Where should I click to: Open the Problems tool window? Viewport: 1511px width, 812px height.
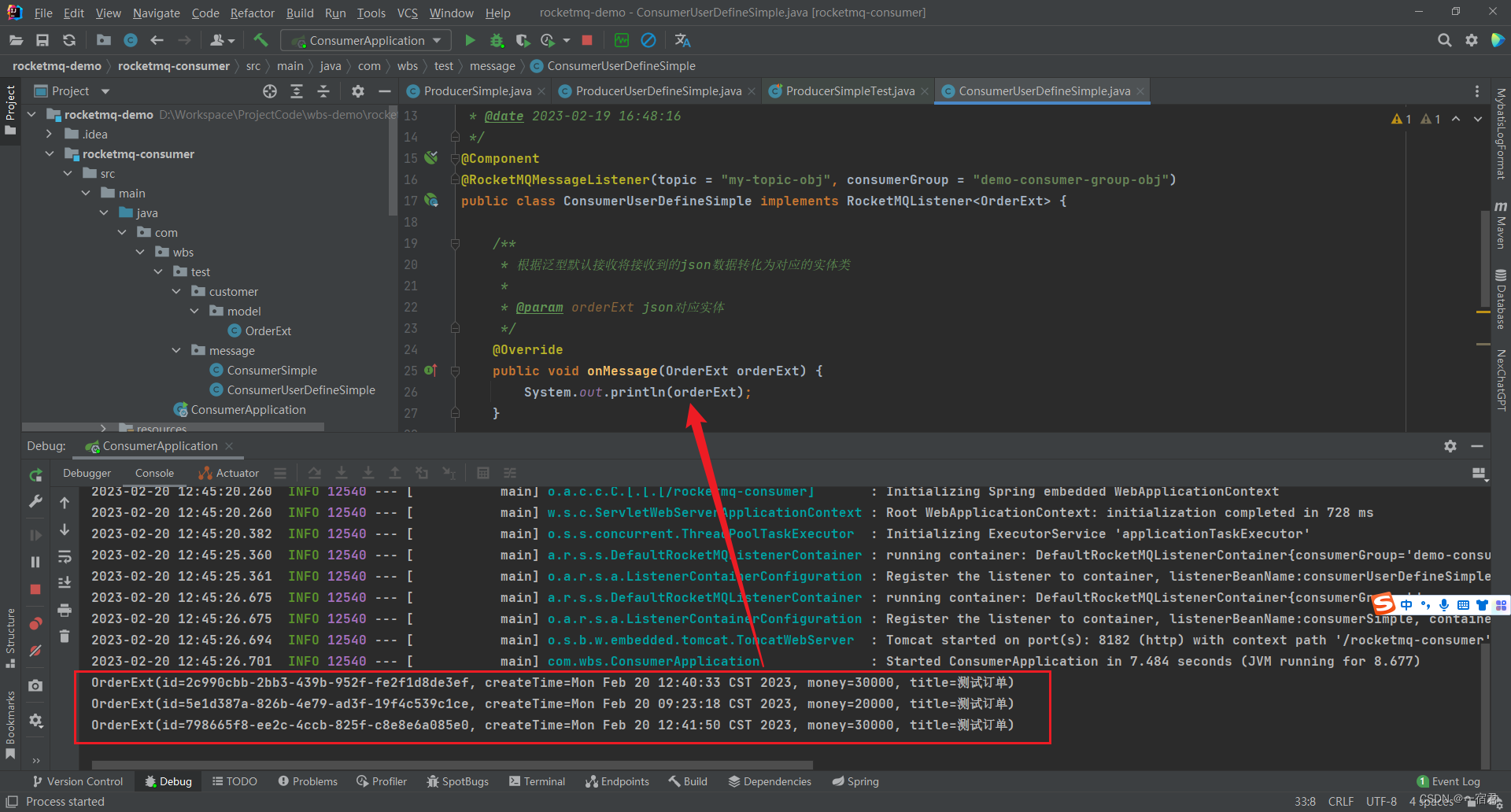[308, 781]
